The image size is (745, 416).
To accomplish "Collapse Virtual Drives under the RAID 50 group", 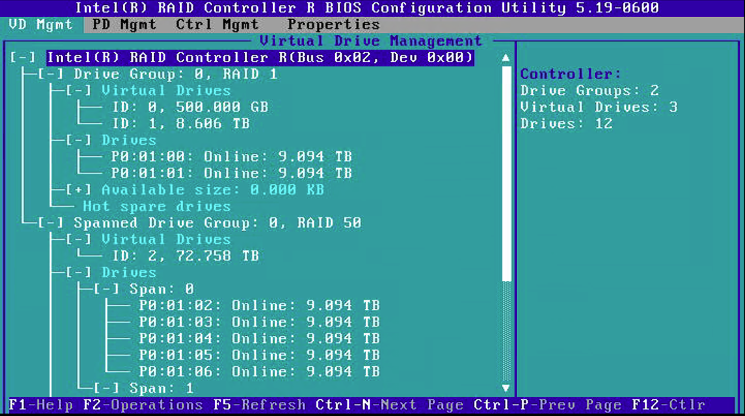I will click(78, 239).
